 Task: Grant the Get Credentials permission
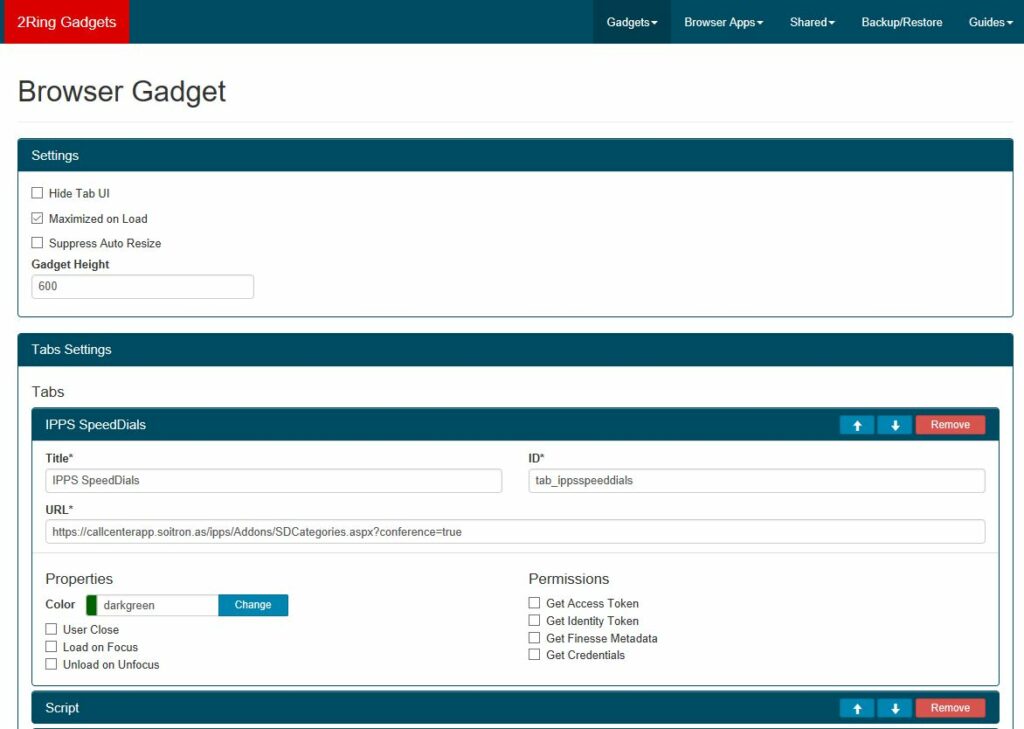pyautogui.click(x=534, y=655)
